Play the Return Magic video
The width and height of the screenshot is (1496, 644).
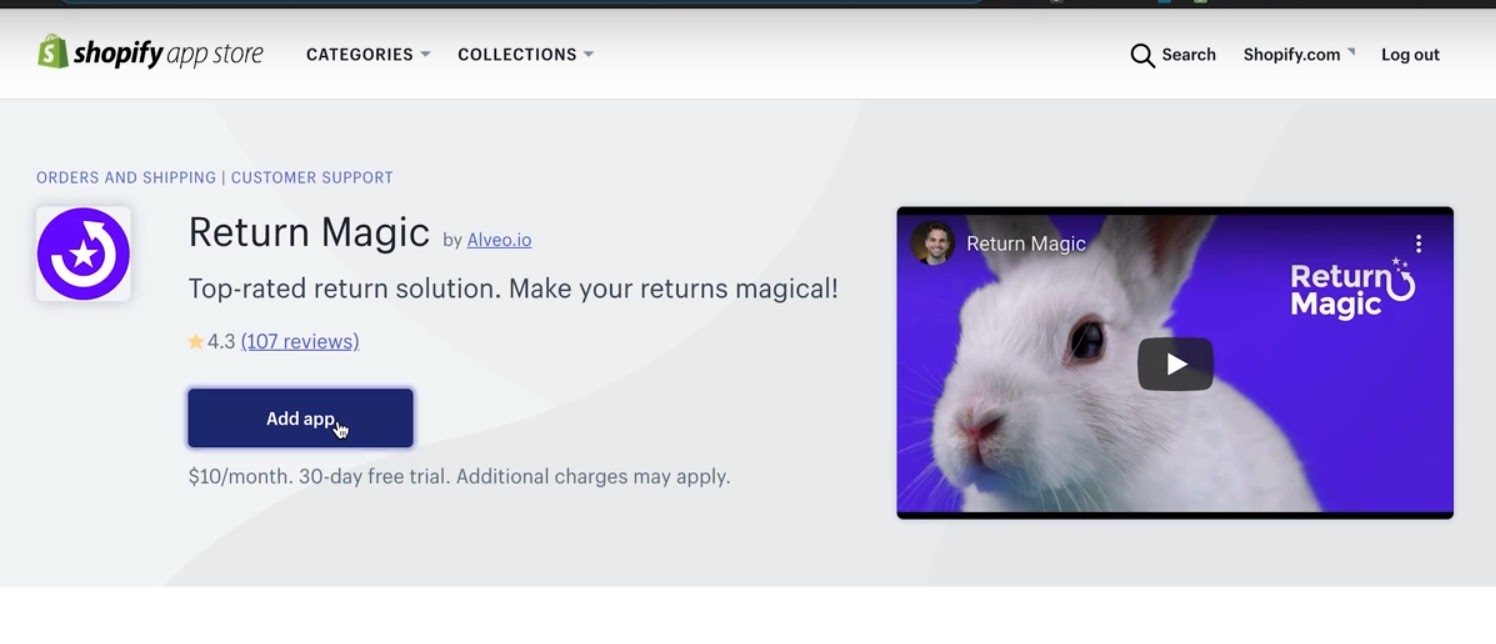point(1175,364)
